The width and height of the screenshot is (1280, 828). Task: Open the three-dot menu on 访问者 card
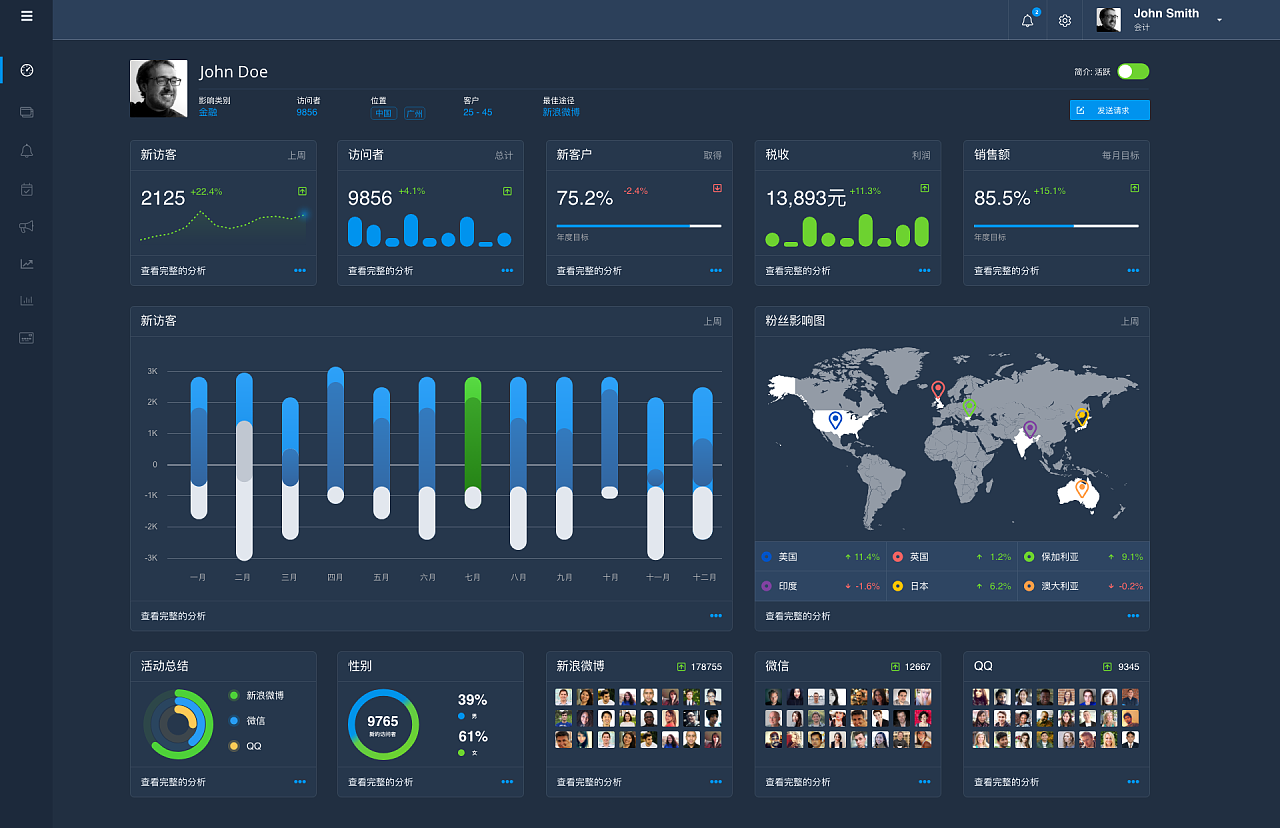(x=507, y=270)
